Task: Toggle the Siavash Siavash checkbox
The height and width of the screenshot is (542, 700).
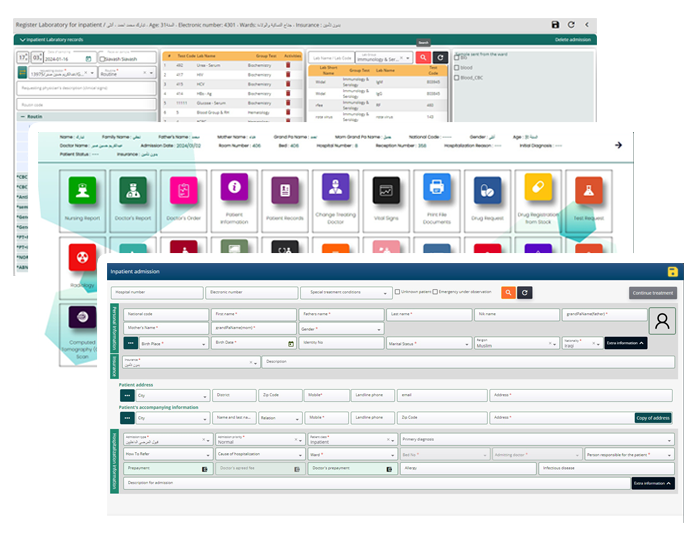Action: coord(102,59)
